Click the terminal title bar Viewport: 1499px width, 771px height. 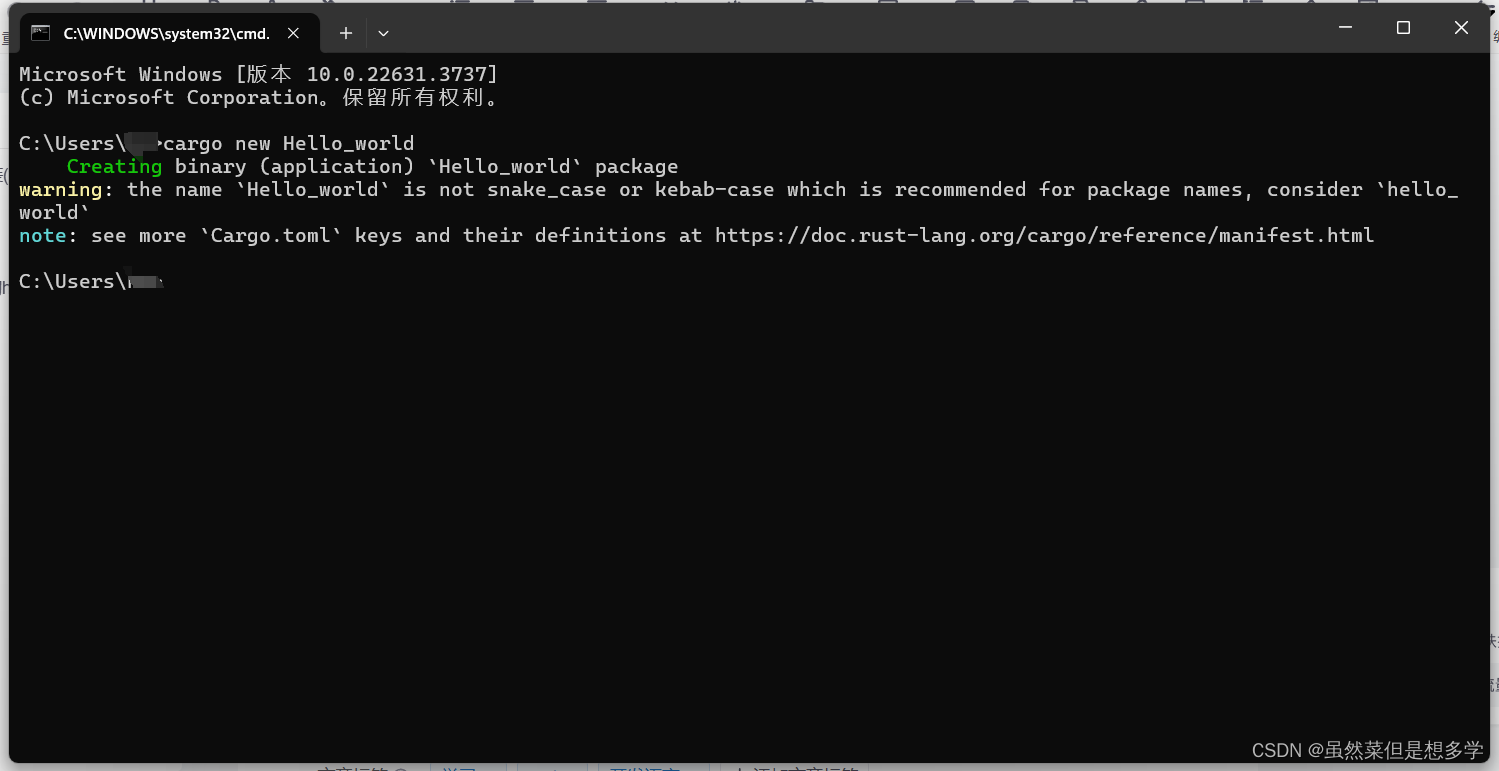[800, 28]
